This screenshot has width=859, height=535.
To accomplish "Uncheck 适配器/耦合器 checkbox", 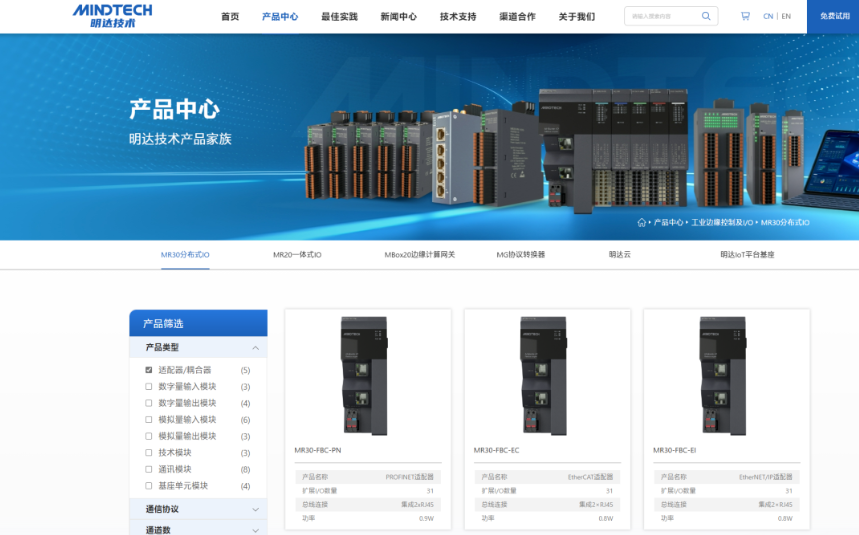I will click(x=148, y=370).
